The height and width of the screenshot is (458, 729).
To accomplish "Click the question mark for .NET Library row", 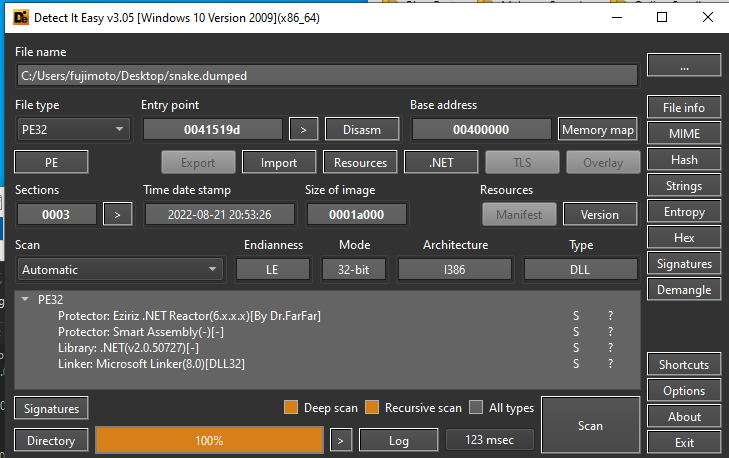I will [610, 348].
